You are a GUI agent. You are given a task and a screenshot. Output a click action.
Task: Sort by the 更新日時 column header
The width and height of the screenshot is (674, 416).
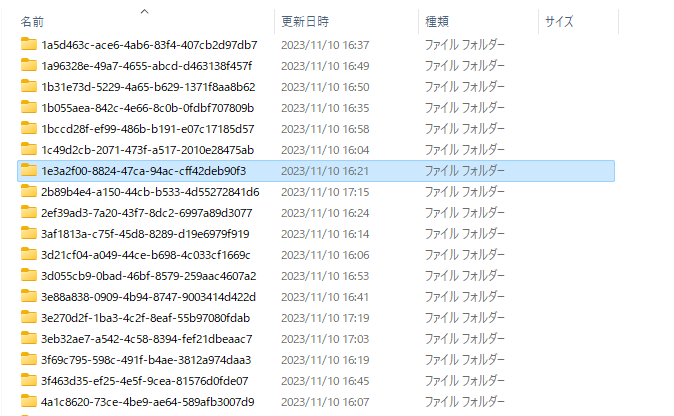(x=346, y=21)
